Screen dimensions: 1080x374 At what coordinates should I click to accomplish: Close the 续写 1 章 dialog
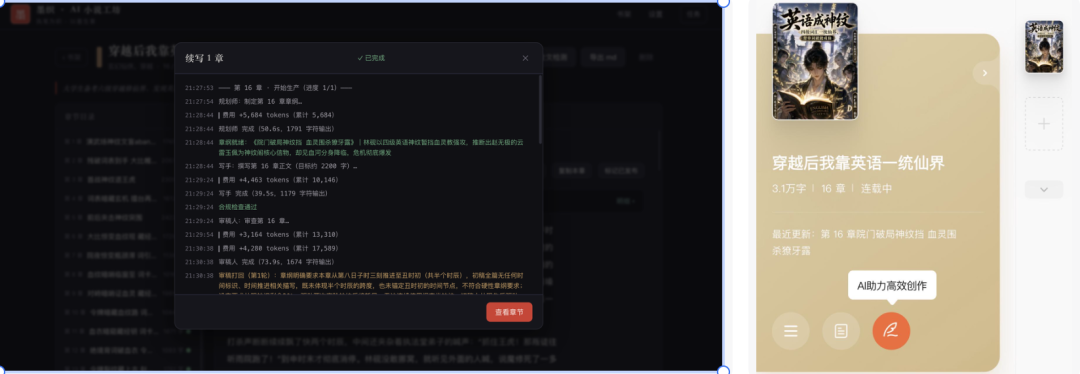click(x=526, y=58)
